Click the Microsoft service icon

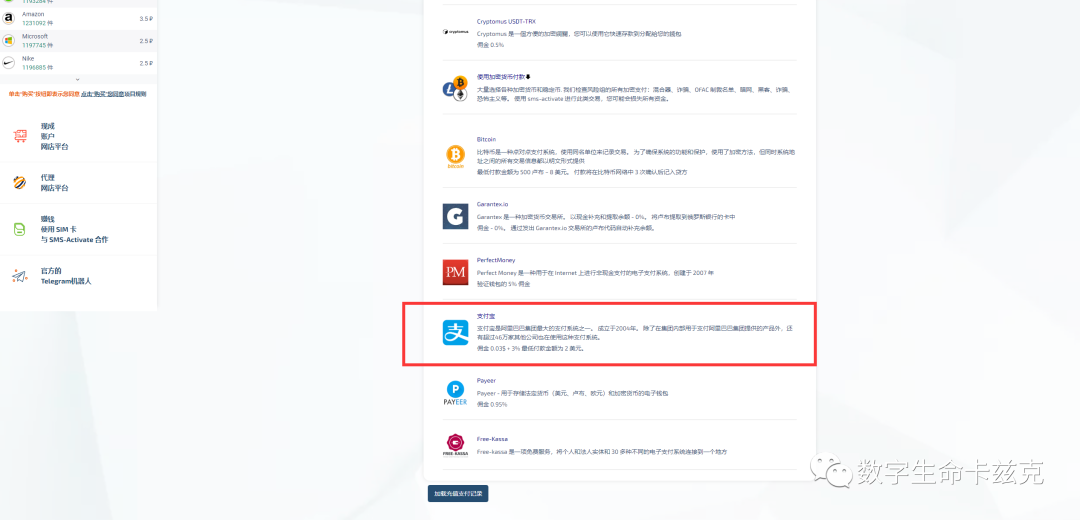click(9, 41)
